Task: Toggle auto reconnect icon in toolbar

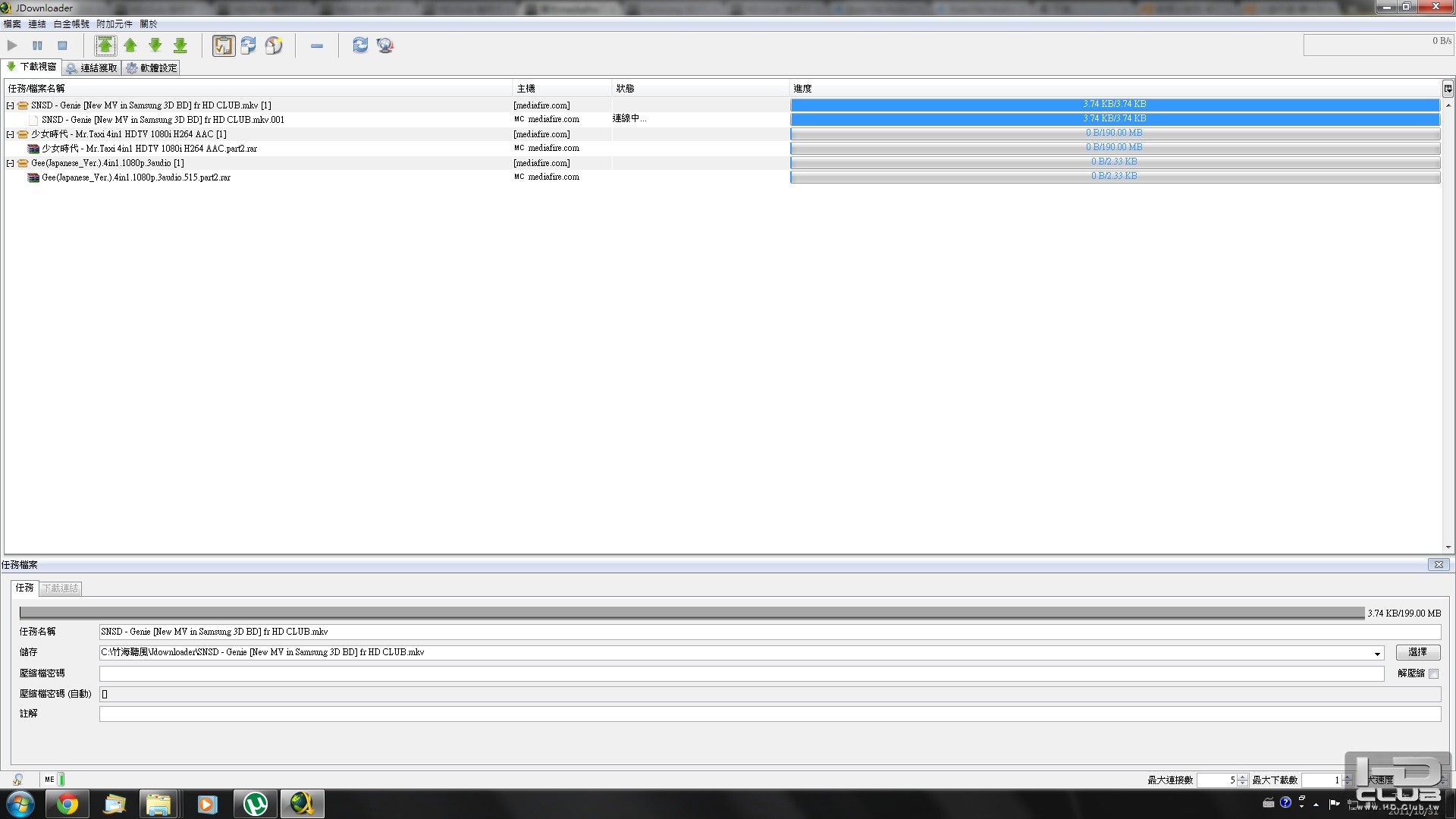Action: click(x=249, y=45)
